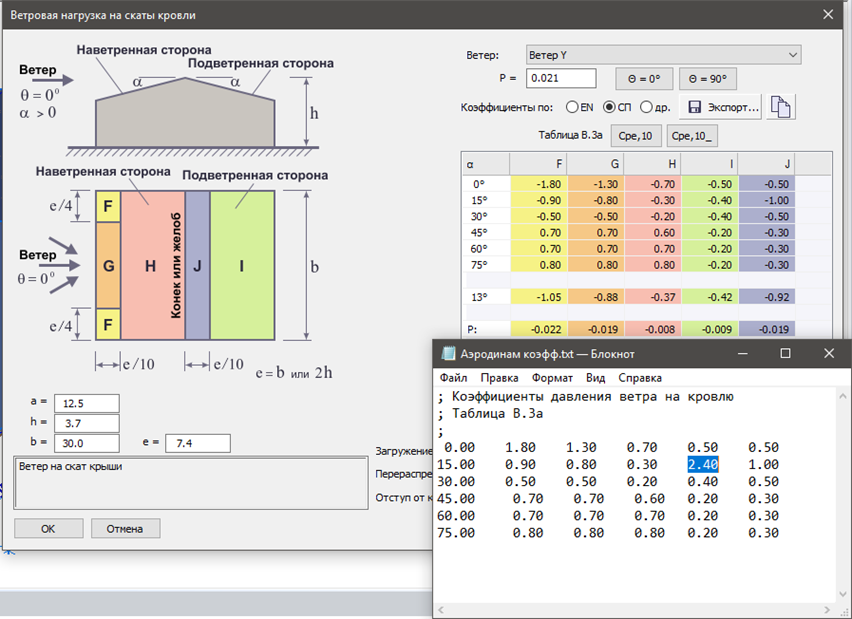The height and width of the screenshot is (619, 852).
Task: Click the pink H cell 0.60 in 45° row
Action: pos(653,232)
